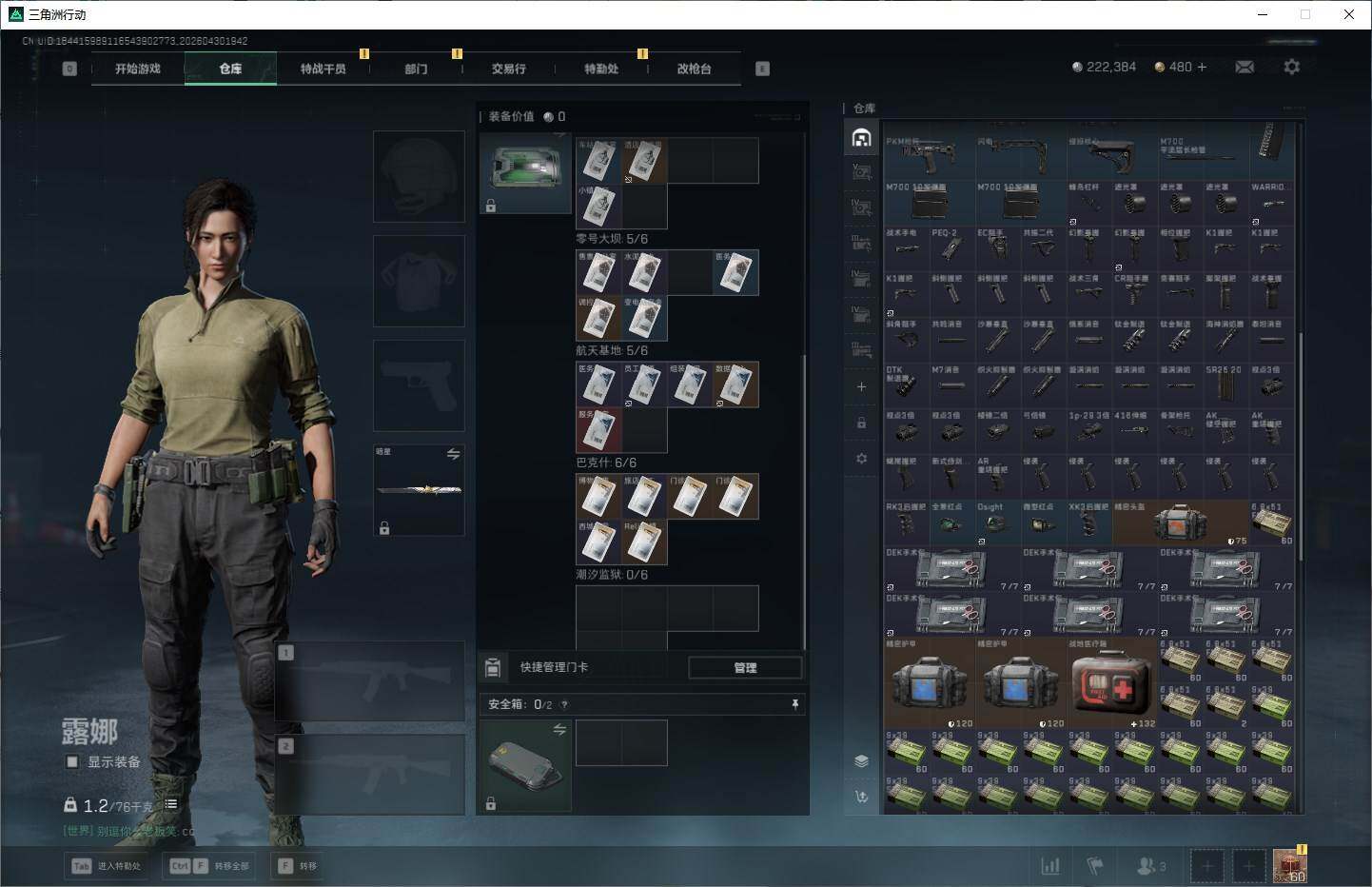Expand the weight detail list icon

pyautogui.click(x=171, y=804)
